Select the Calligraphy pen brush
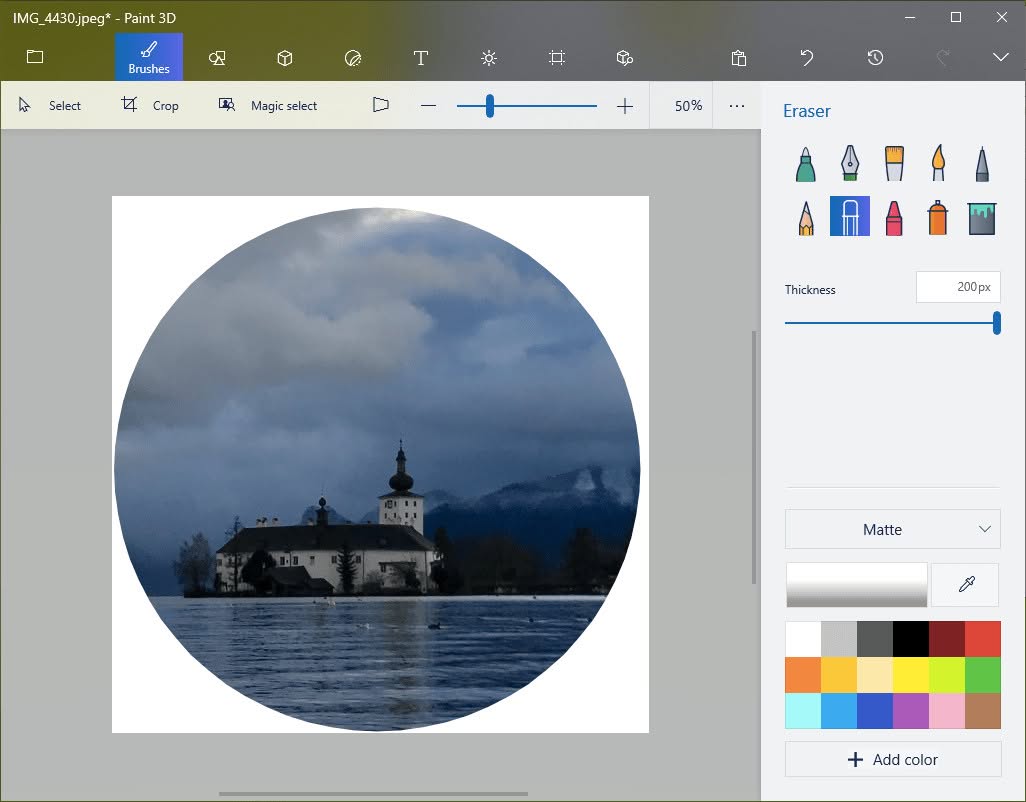This screenshot has height=802, width=1026. (849, 164)
